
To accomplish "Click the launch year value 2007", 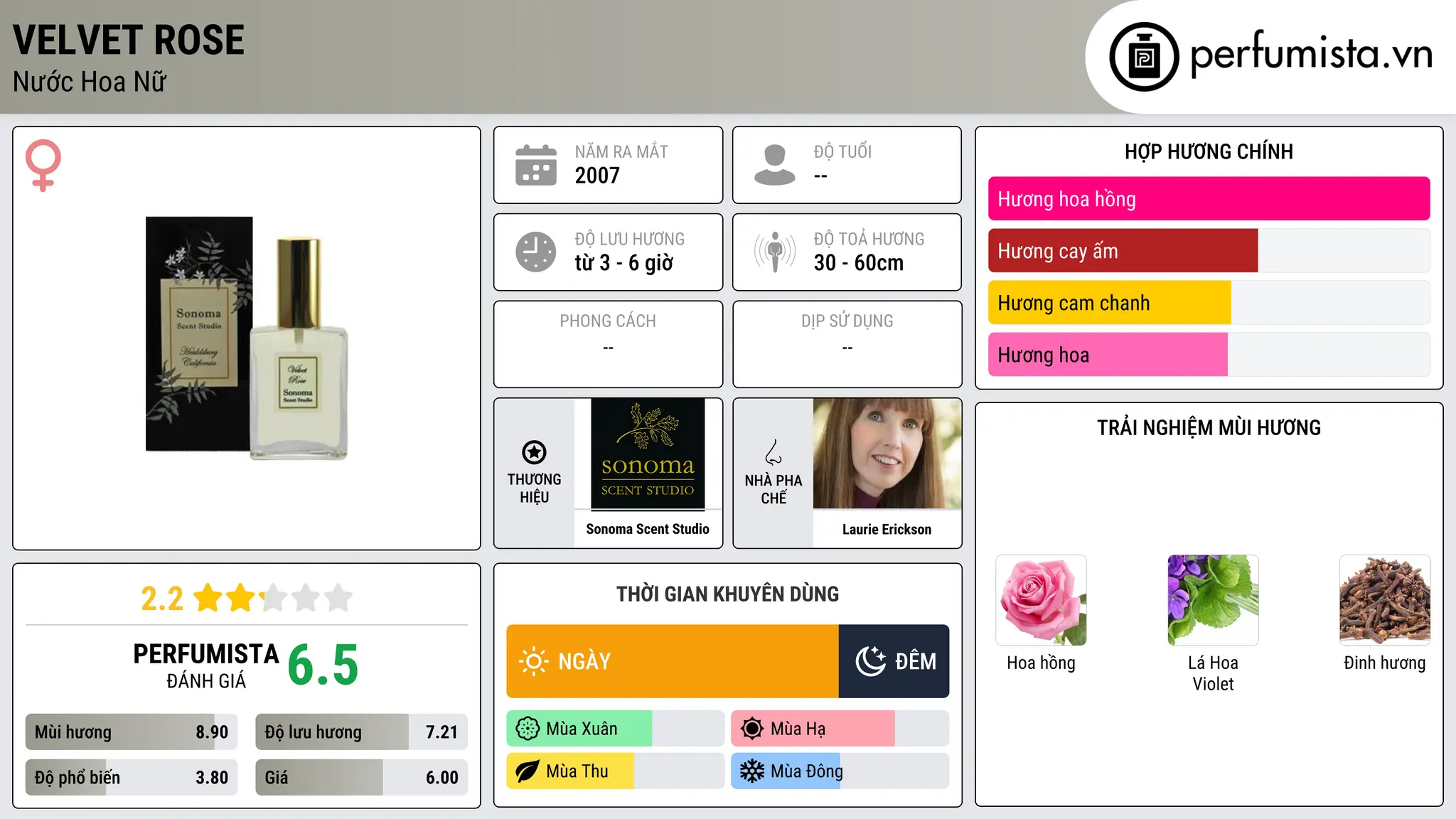I will pos(597,176).
